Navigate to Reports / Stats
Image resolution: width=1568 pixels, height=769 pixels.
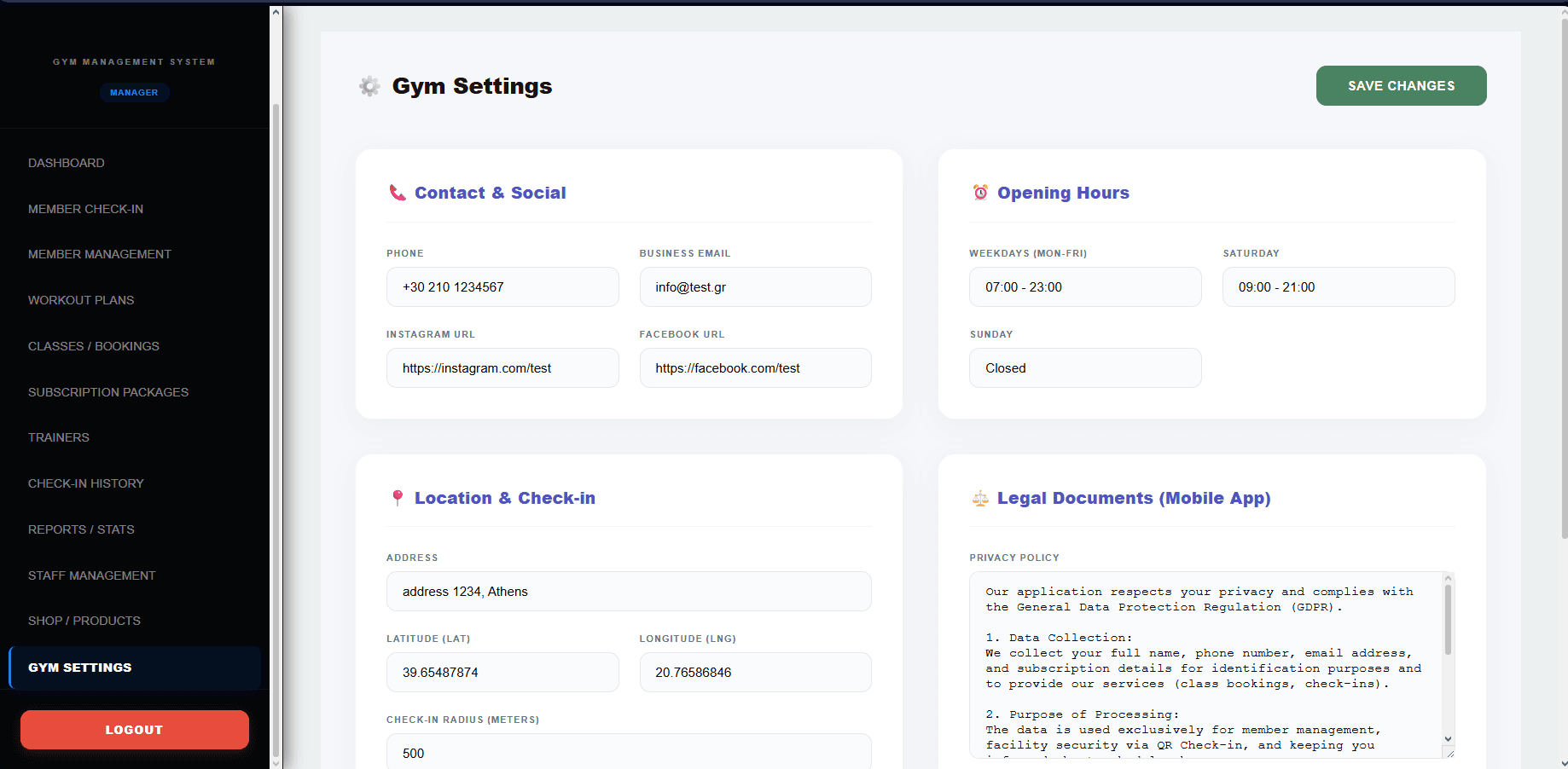click(x=81, y=529)
